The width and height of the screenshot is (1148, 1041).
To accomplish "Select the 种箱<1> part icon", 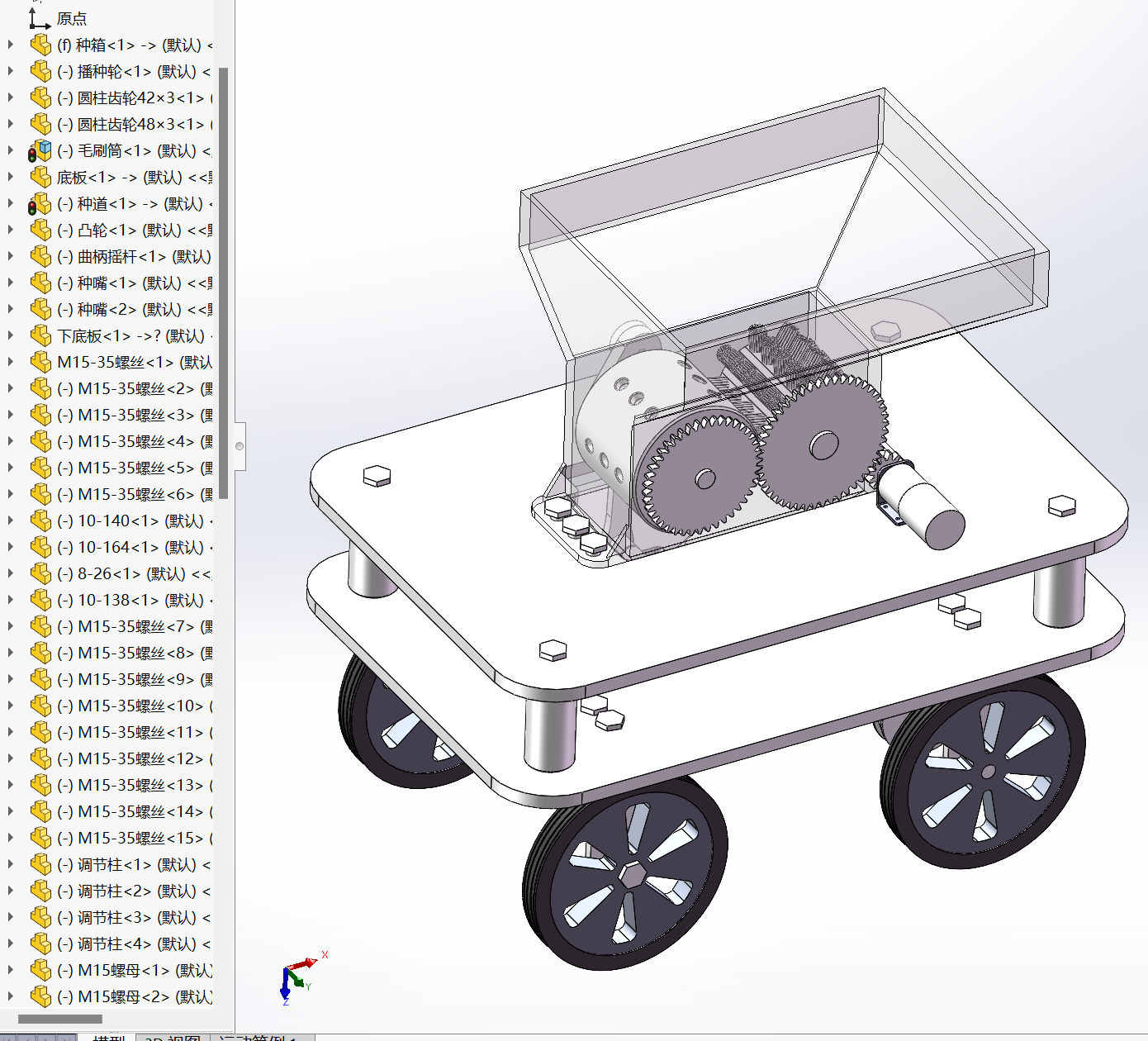I will [40, 45].
